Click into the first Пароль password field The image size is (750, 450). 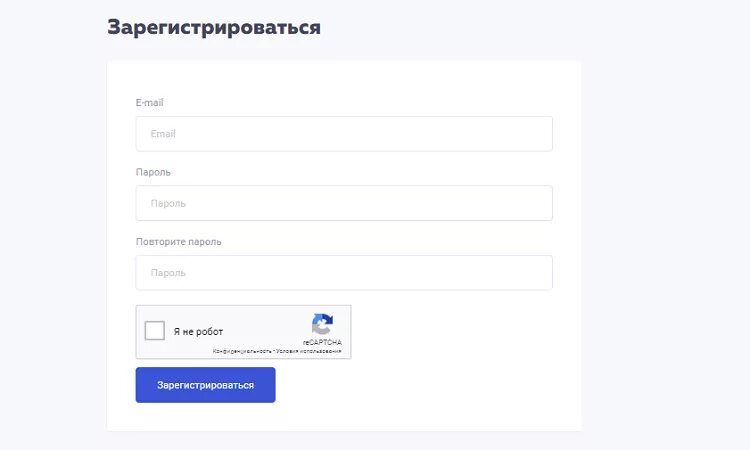(x=344, y=203)
